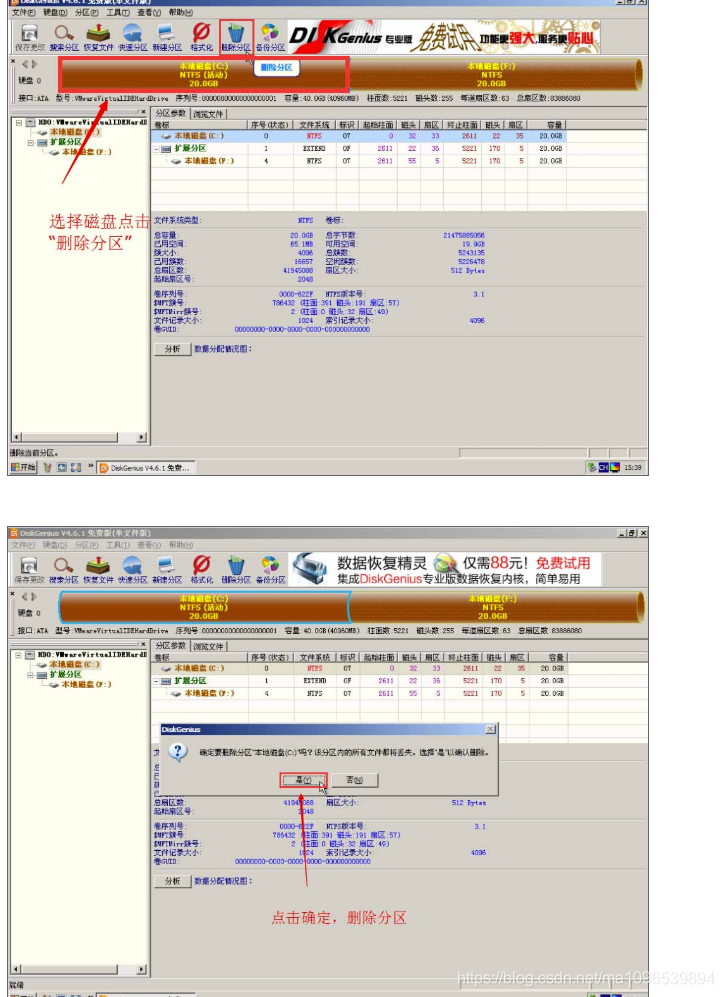Image resolution: width=724 pixels, height=997 pixels.
Task: Click 格式化 red icon in upper screenshot
Action: coord(201,32)
